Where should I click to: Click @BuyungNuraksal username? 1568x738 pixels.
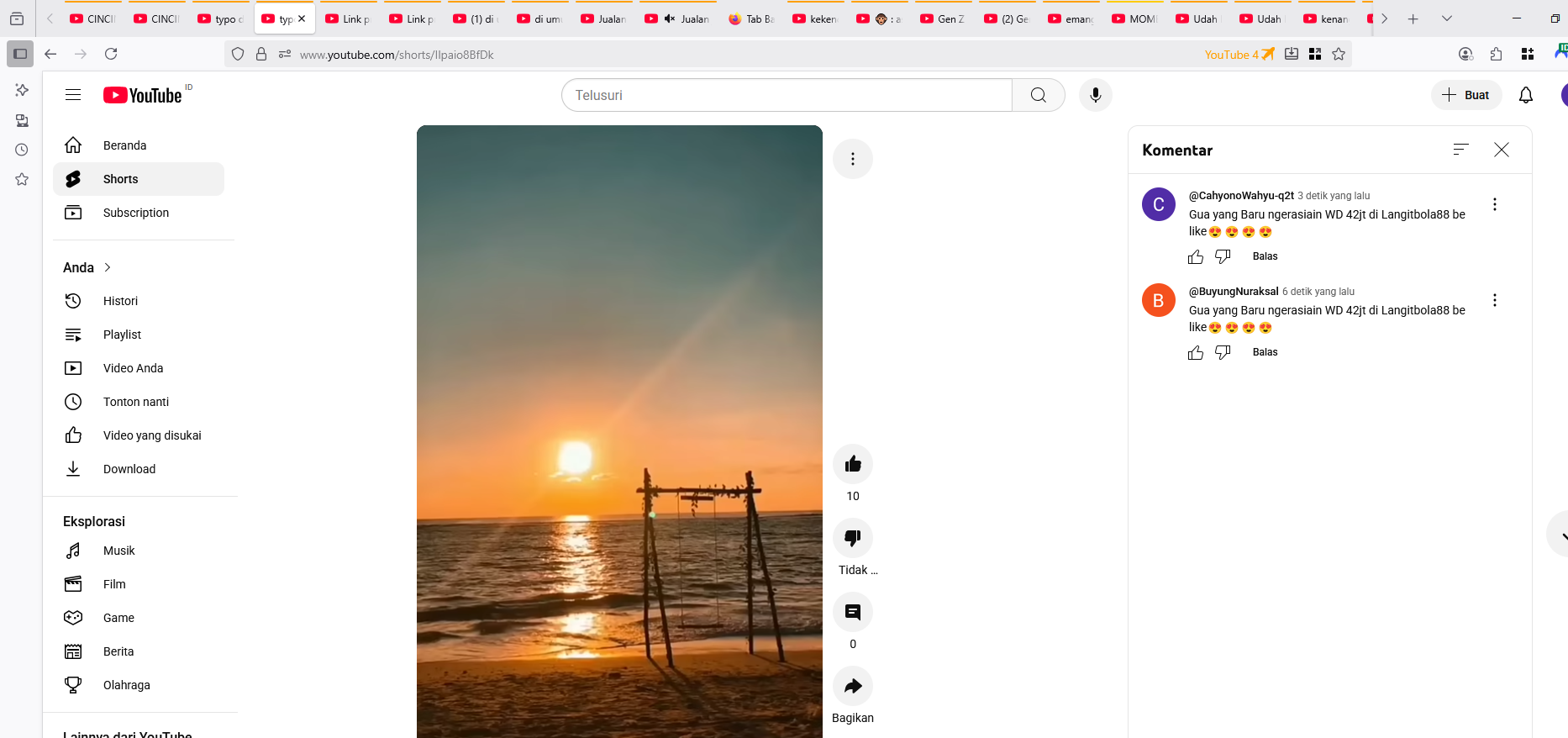point(1234,292)
